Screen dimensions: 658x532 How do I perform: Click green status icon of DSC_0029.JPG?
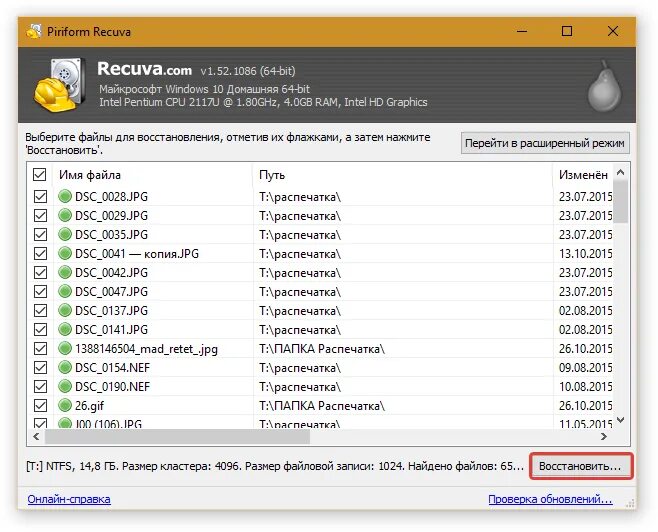(x=65, y=215)
